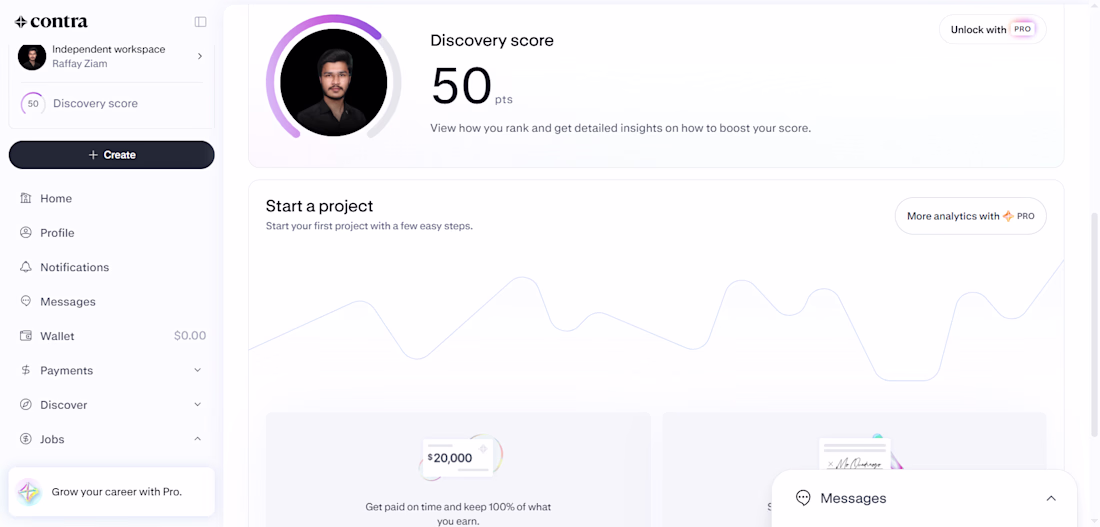
Task: Click the $0.00 wallet balance
Action: tap(190, 336)
